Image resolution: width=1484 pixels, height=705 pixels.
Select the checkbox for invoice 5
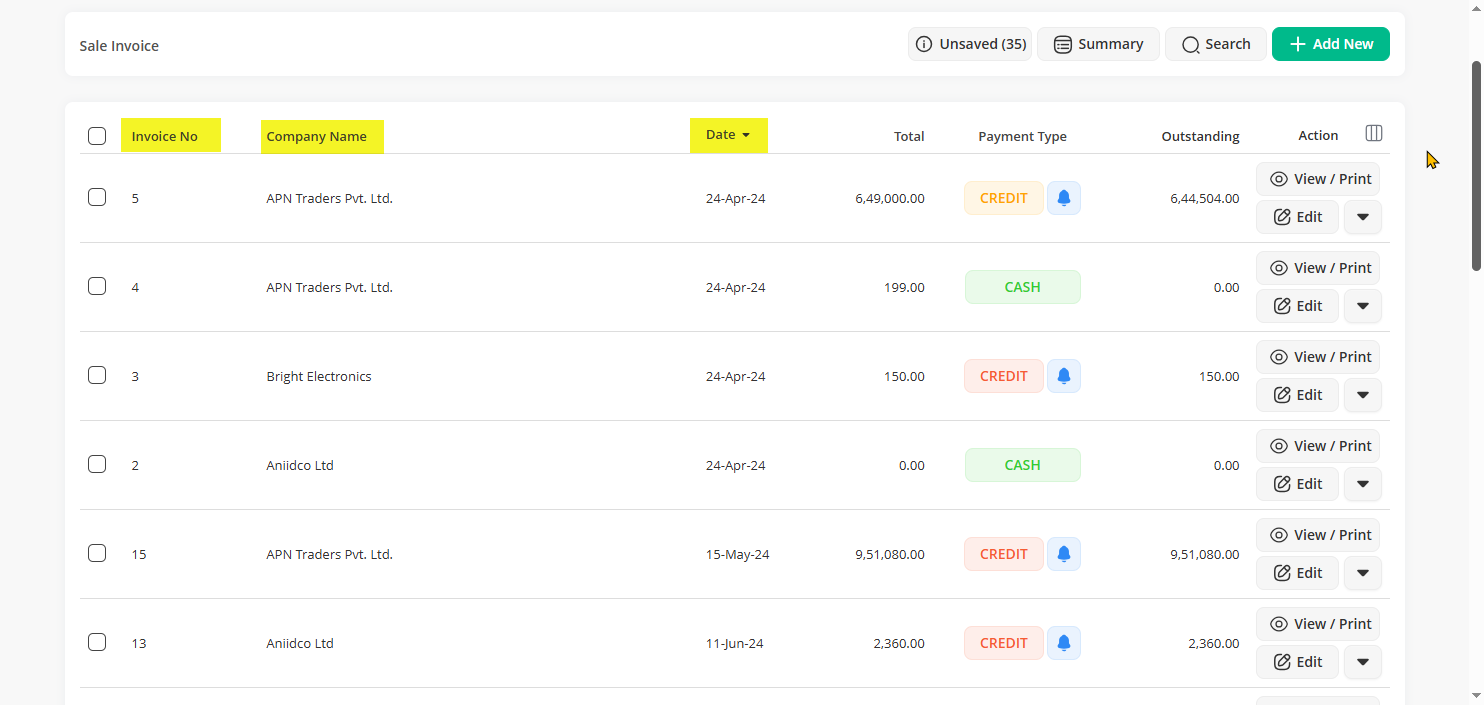[97, 197]
